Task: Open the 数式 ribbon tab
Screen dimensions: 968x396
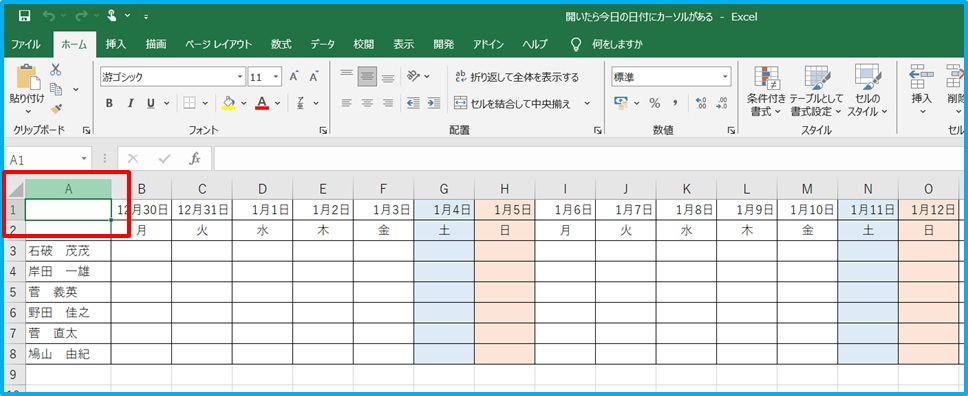Action: coord(281,44)
